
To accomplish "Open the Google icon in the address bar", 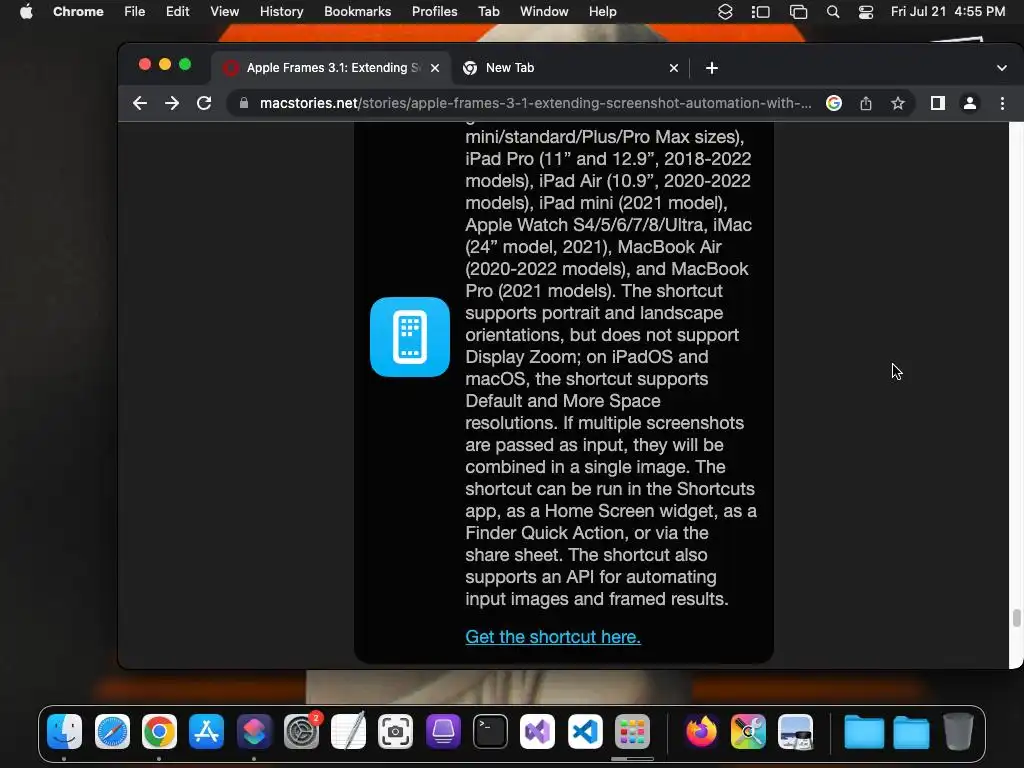I will point(834,103).
